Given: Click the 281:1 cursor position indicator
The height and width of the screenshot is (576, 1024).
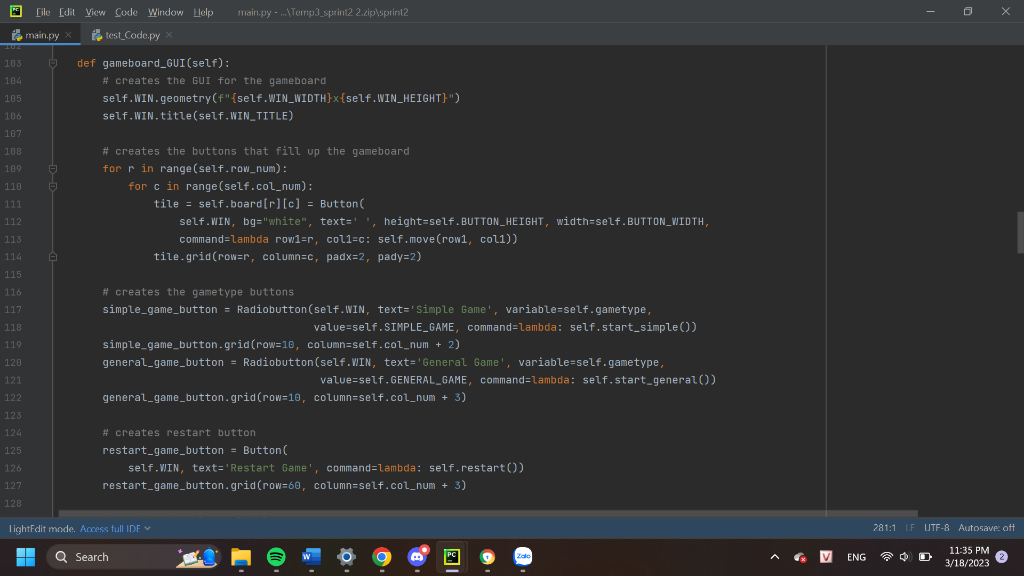Looking at the screenshot, I should click(884, 528).
